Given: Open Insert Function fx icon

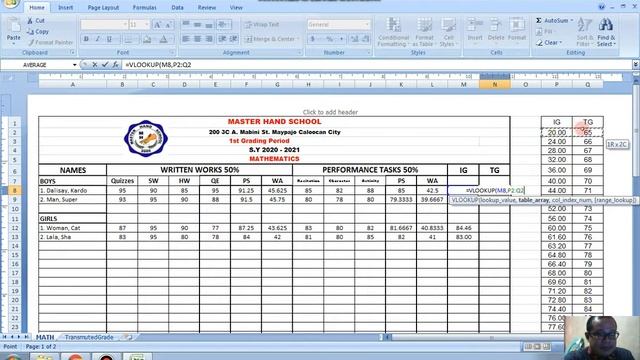Looking at the screenshot, I should (116, 65).
